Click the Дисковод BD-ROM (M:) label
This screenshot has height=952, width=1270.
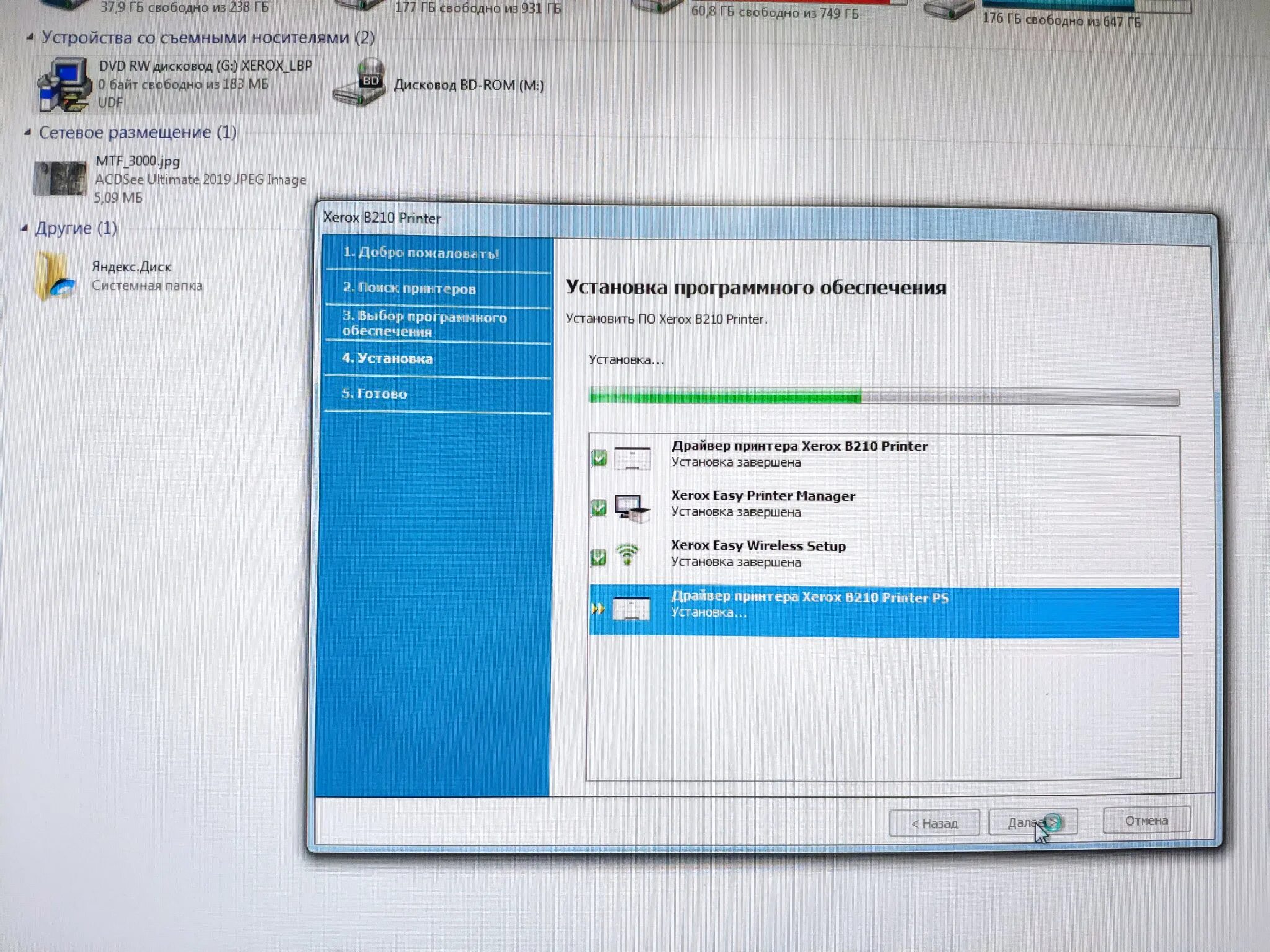click(x=469, y=85)
